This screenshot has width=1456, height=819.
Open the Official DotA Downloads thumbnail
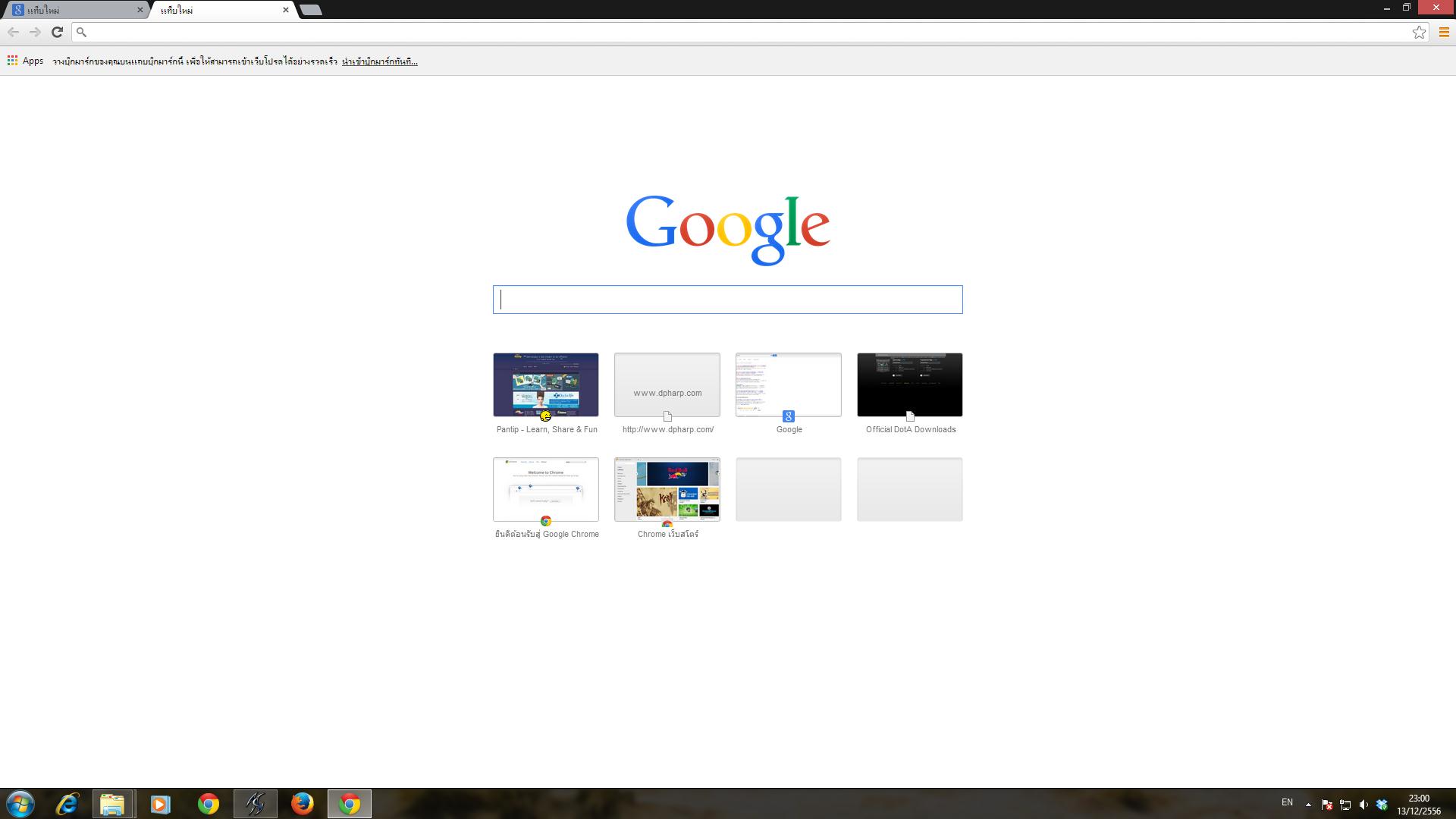click(x=910, y=384)
